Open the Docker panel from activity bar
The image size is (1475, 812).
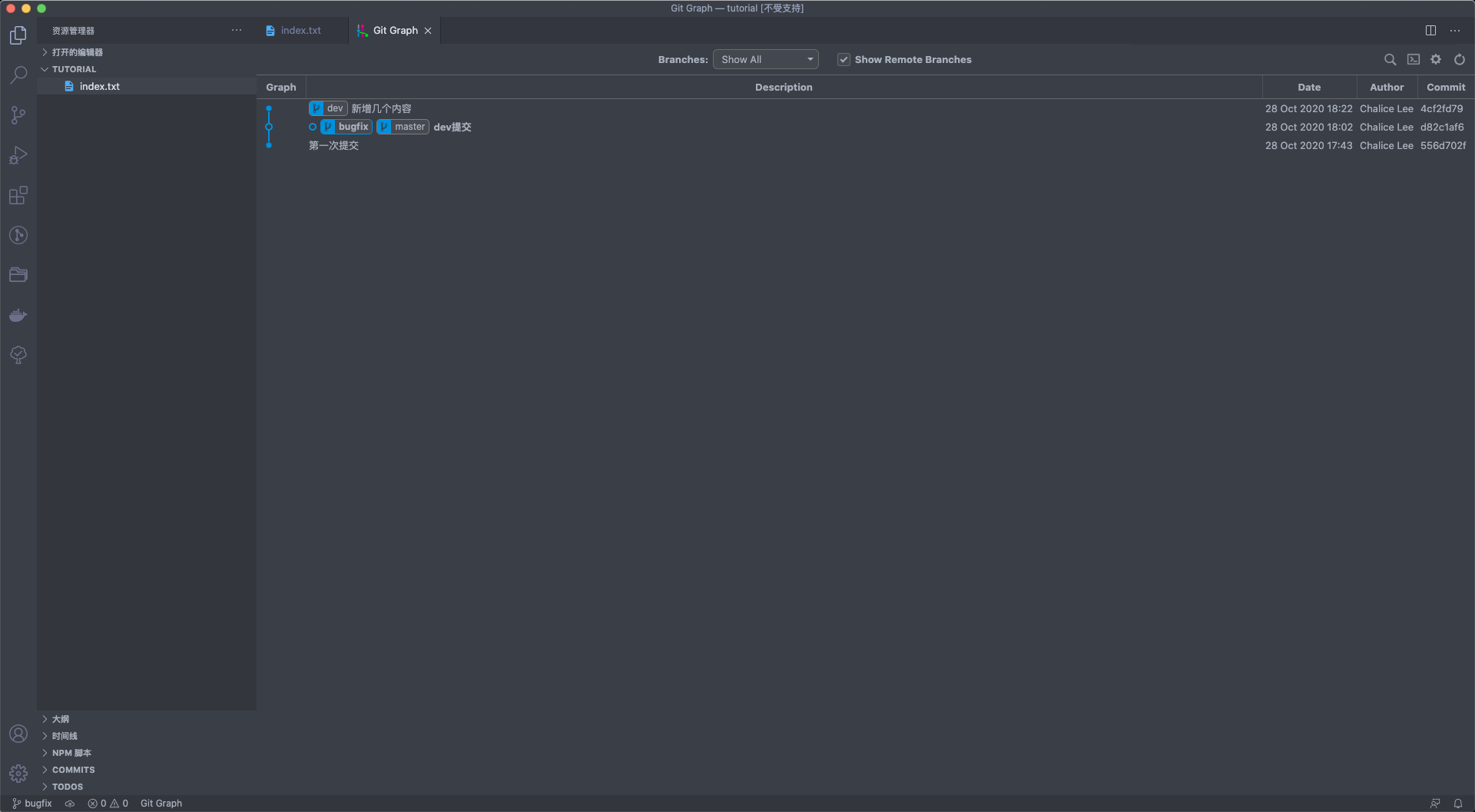pyautogui.click(x=18, y=315)
